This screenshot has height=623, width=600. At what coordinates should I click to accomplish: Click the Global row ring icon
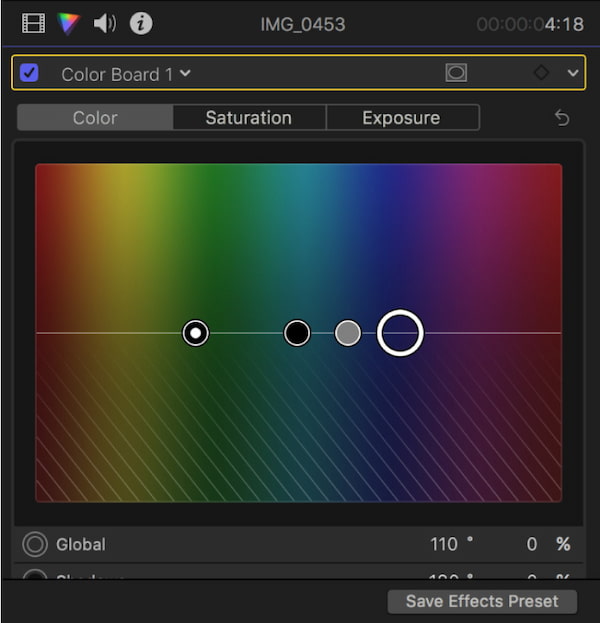click(35, 544)
